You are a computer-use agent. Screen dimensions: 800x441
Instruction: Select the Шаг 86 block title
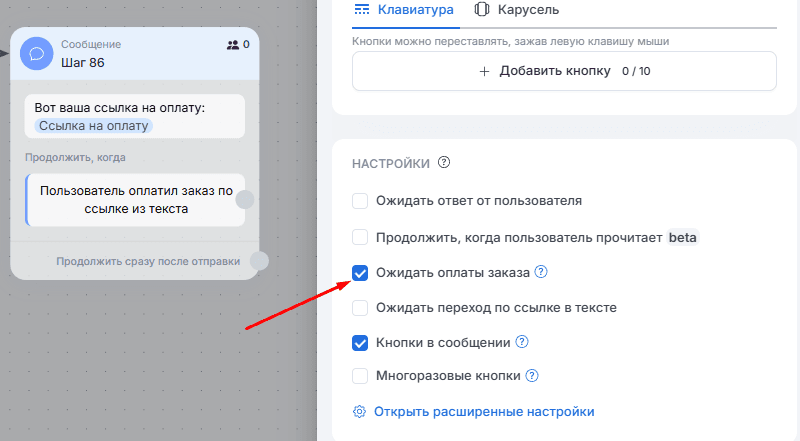pyautogui.click(x=83, y=63)
